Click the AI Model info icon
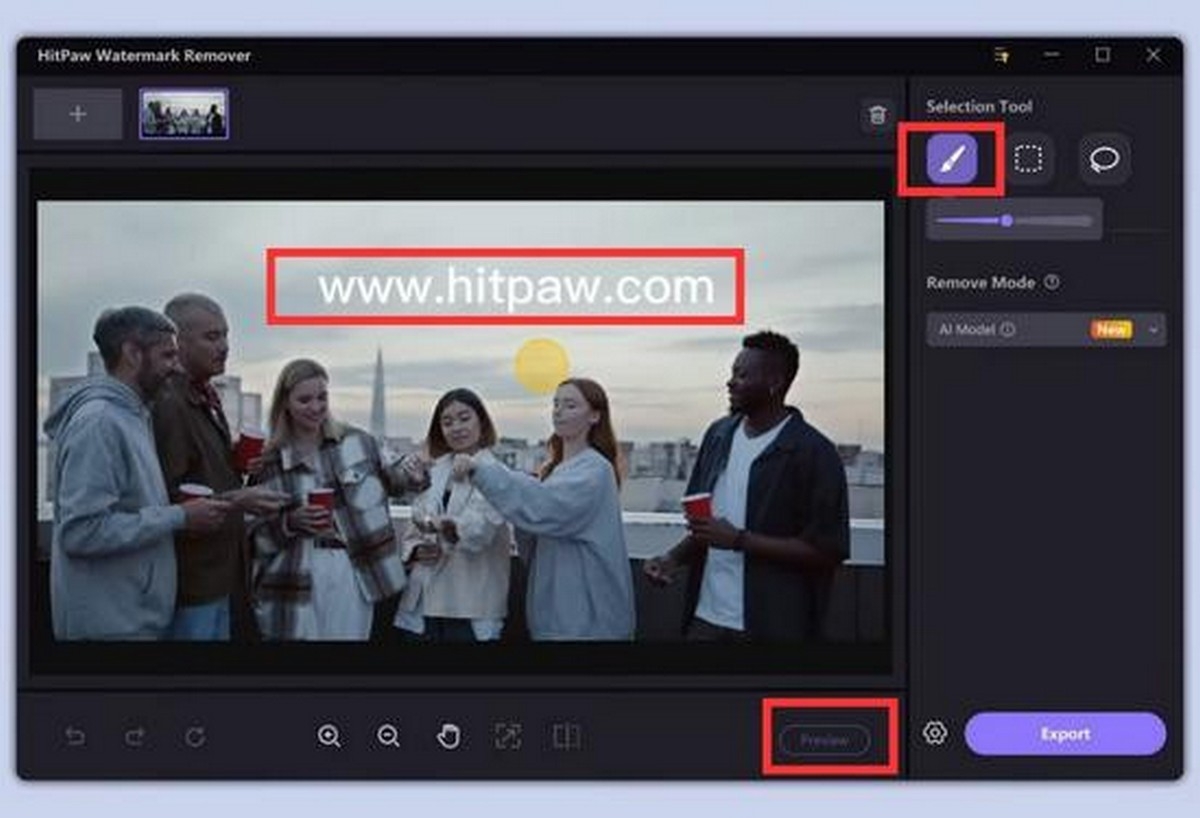The image size is (1200, 818). 1008,329
